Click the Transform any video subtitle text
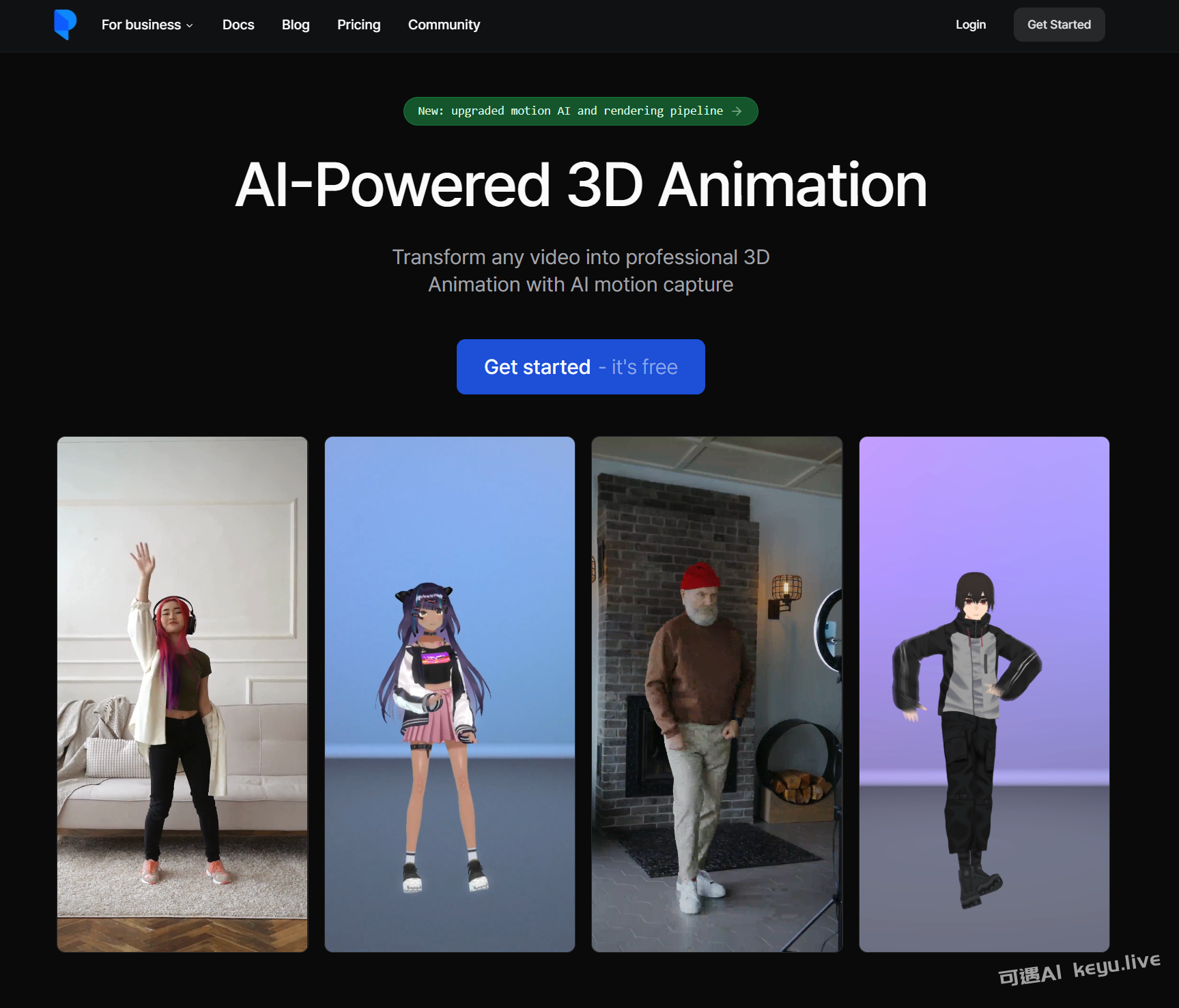The height and width of the screenshot is (1008, 1179). coord(581,271)
